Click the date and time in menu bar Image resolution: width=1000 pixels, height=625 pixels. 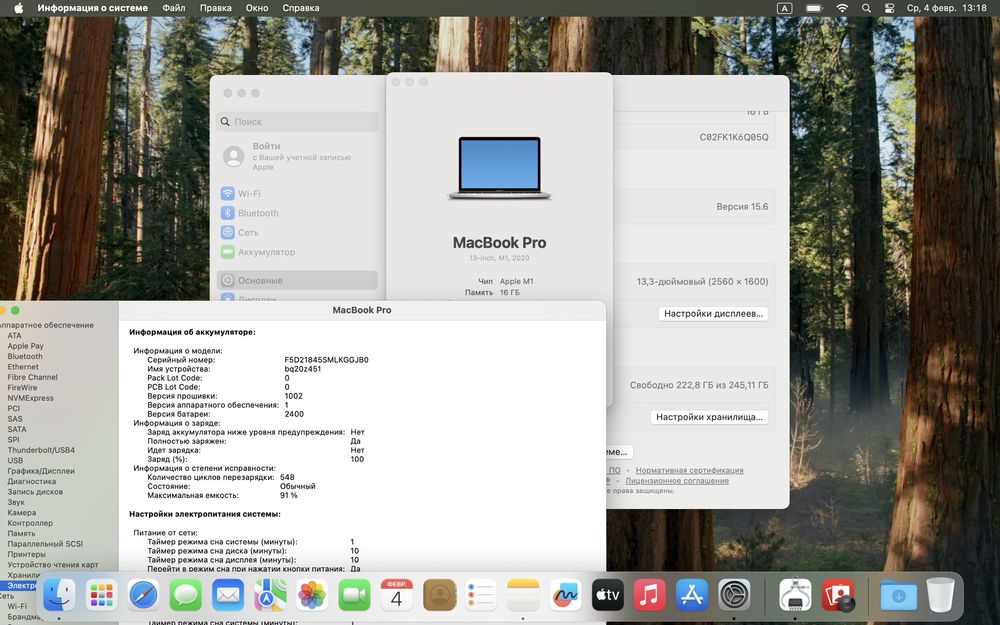pos(946,8)
